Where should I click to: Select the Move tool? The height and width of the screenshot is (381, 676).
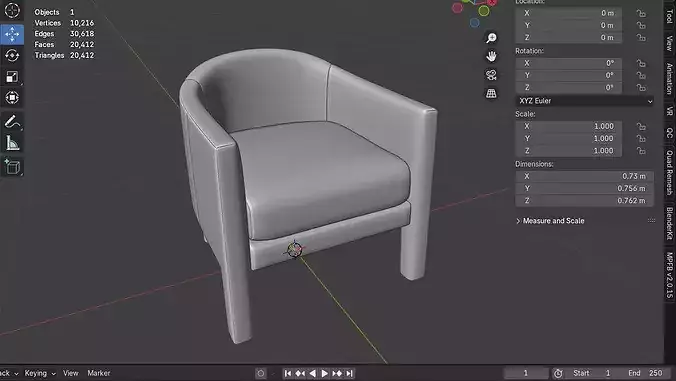pos(12,34)
